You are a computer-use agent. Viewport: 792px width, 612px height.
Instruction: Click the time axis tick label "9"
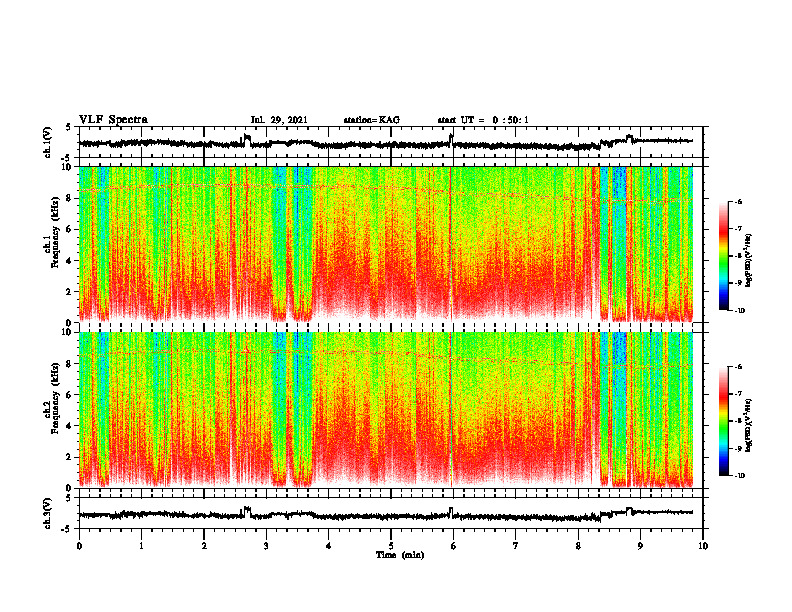[x=640, y=546]
